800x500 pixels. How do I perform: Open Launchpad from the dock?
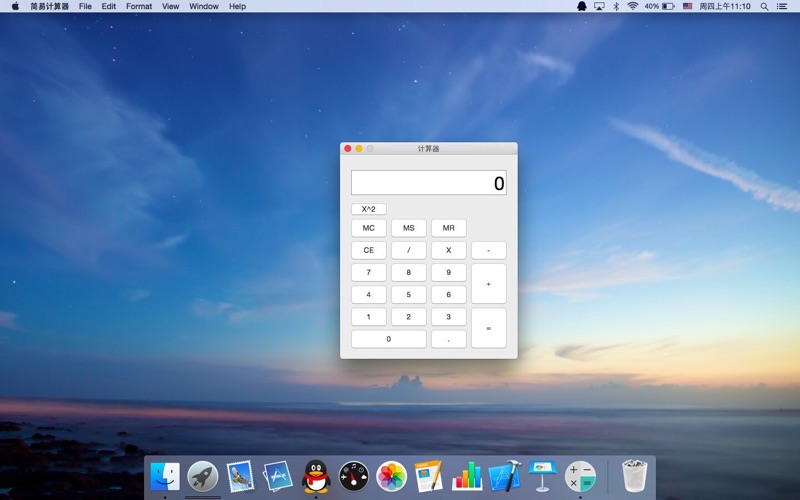203,476
